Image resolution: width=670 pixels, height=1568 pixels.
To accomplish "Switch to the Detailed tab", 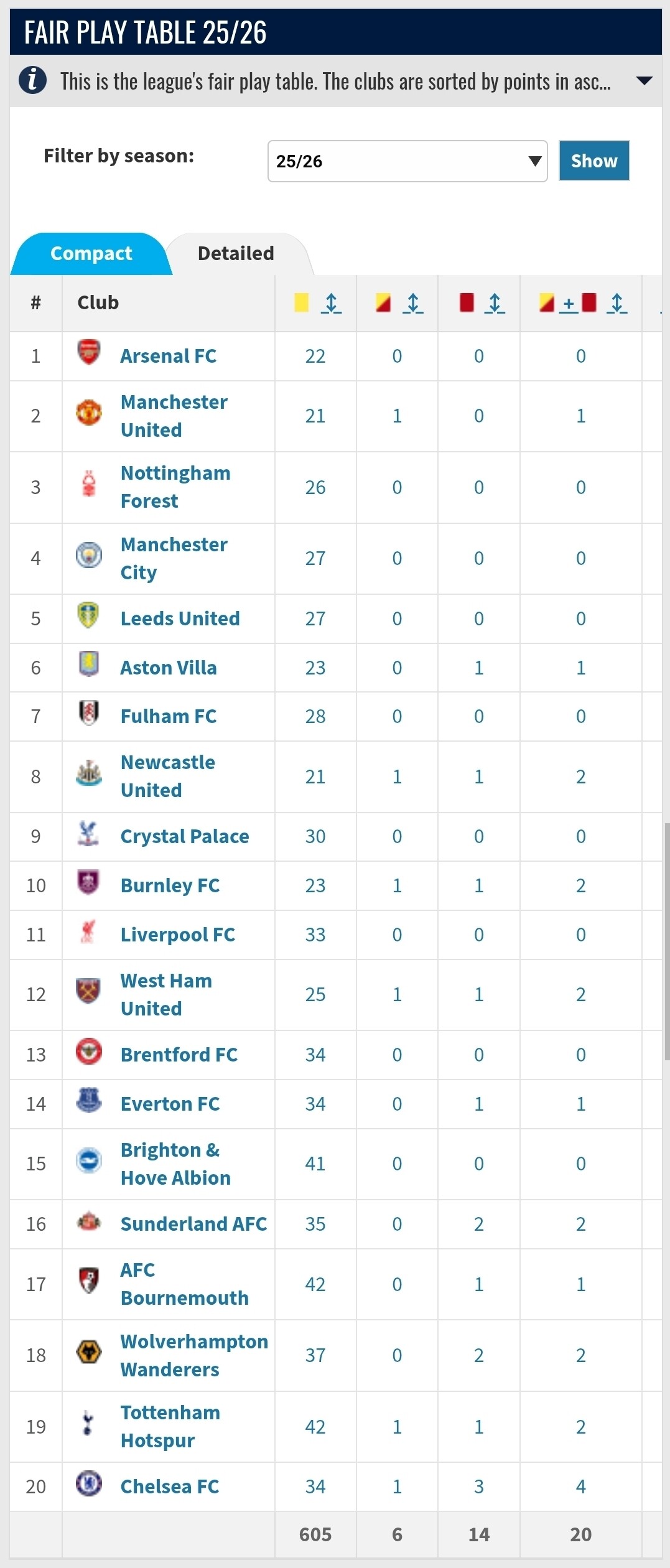I will click(x=236, y=253).
